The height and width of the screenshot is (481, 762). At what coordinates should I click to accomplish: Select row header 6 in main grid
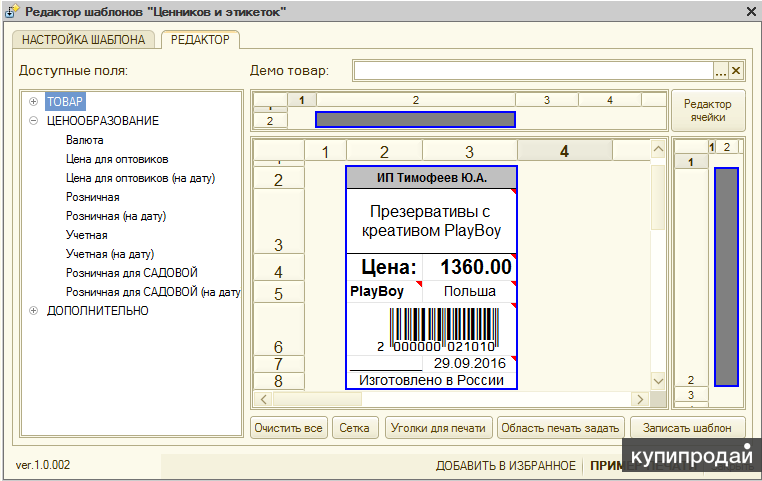point(278,329)
